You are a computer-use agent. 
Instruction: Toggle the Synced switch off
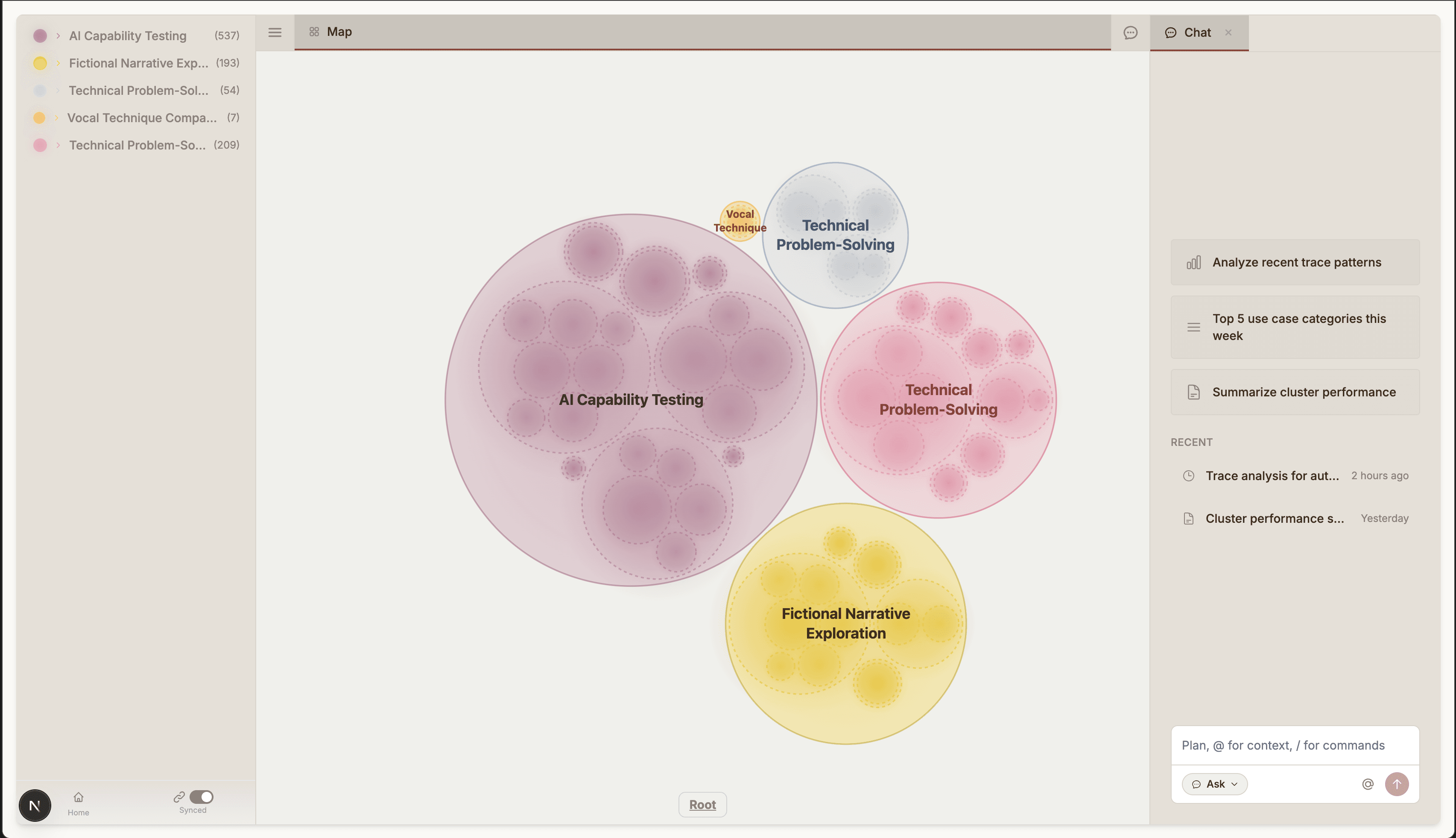(202, 797)
